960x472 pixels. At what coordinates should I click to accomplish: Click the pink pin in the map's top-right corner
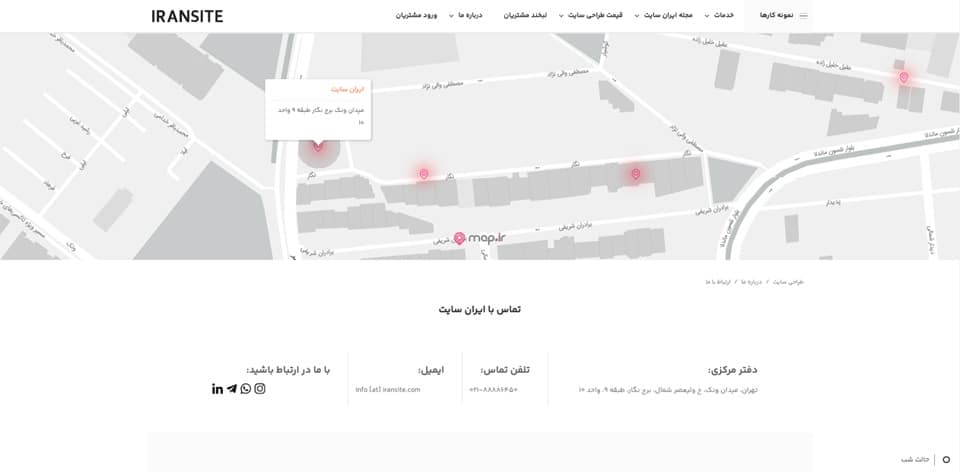click(x=904, y=77)
